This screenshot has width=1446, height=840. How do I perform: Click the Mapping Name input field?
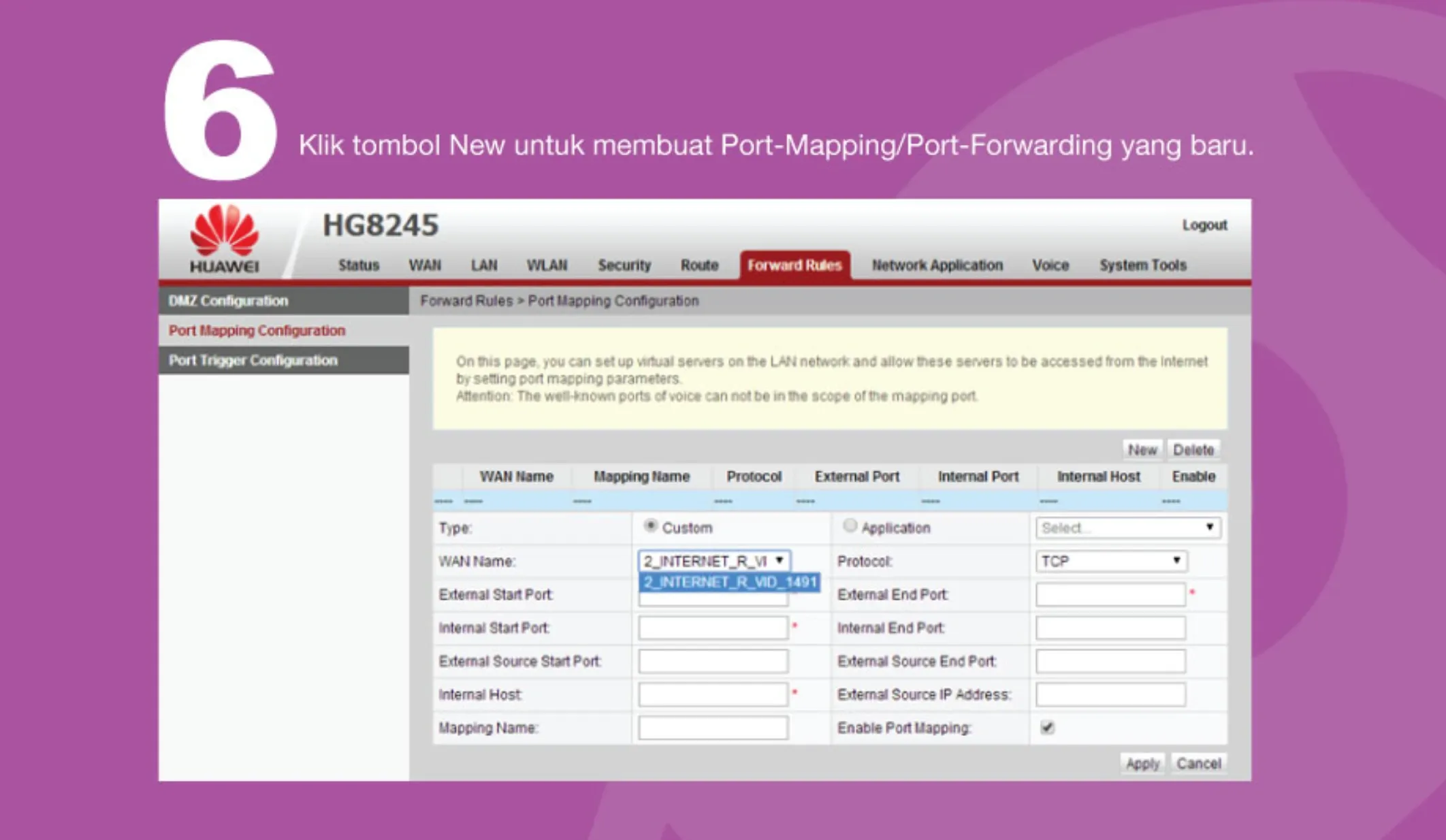pyautogui.click(x=711, y=728)
